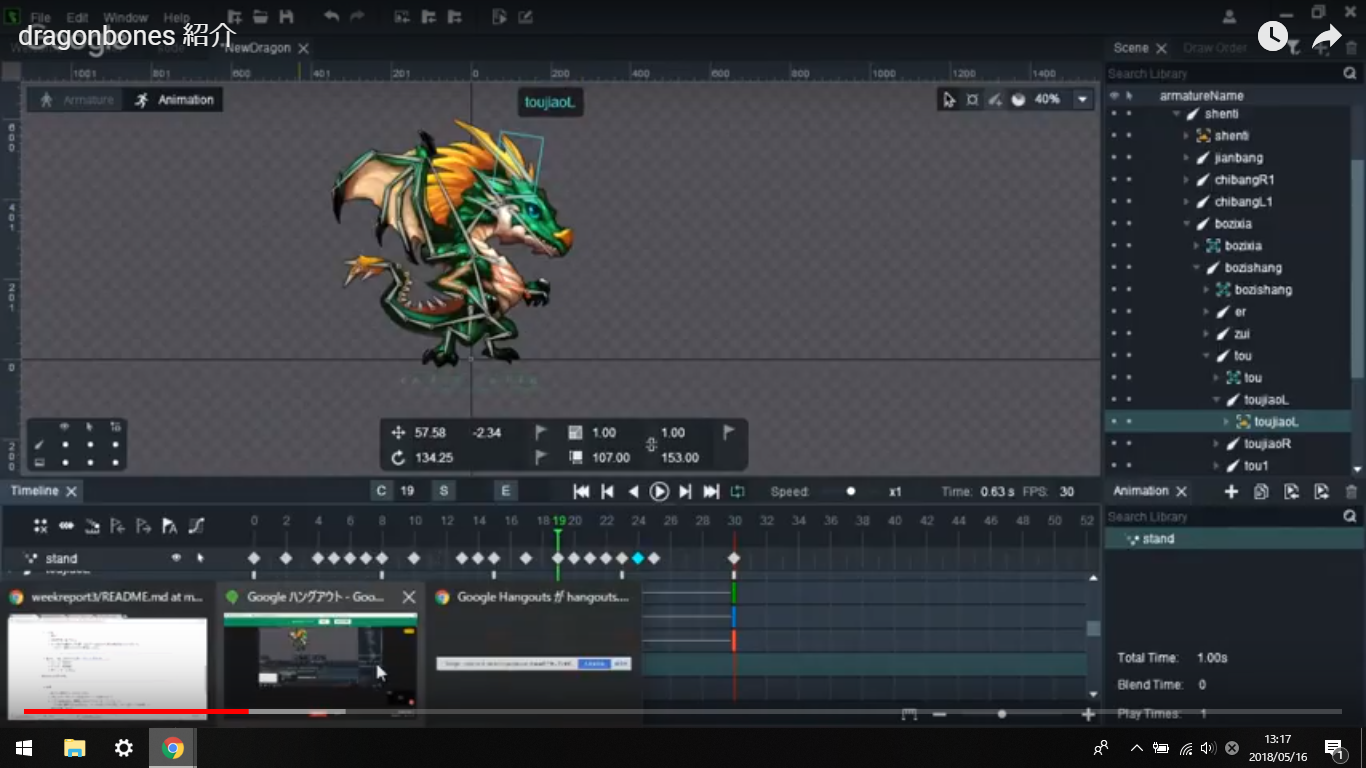
Task: Select the create bone tool in the canvas toolbar
Action: pos(995,99)
